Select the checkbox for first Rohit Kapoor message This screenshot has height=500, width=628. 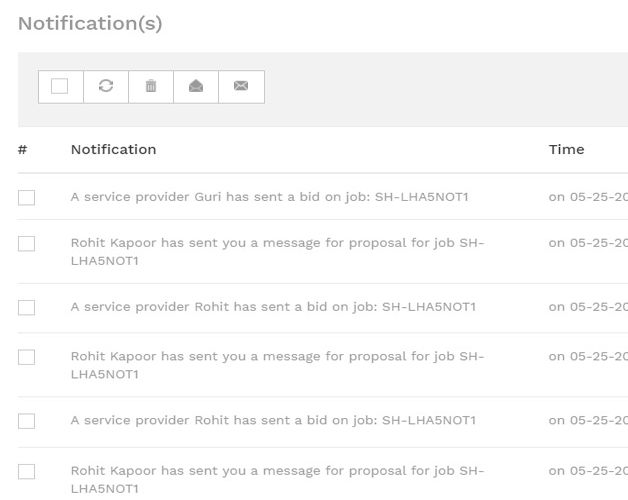pyautogui.click(x=26, y=244)
